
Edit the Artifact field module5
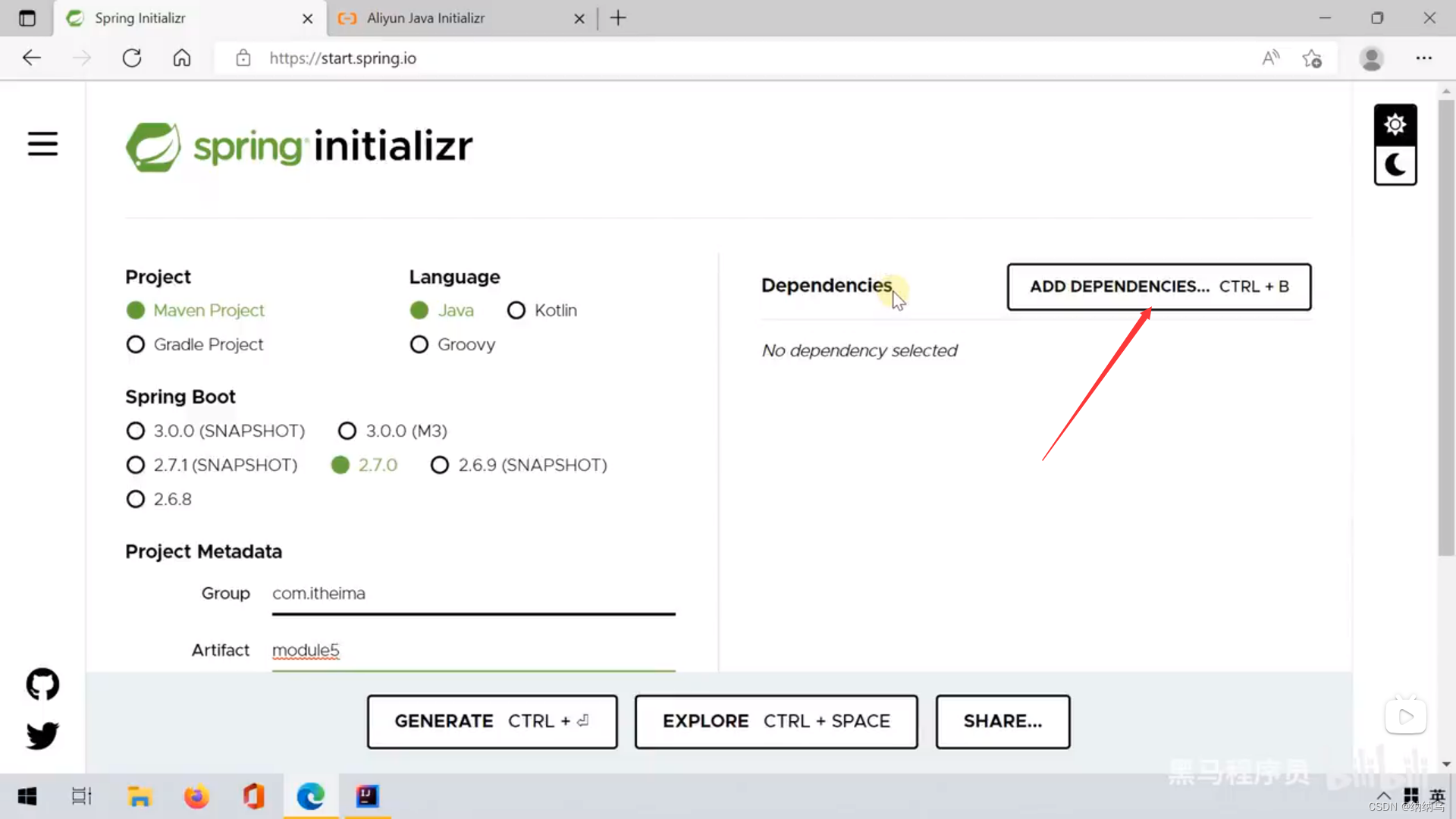473,651
